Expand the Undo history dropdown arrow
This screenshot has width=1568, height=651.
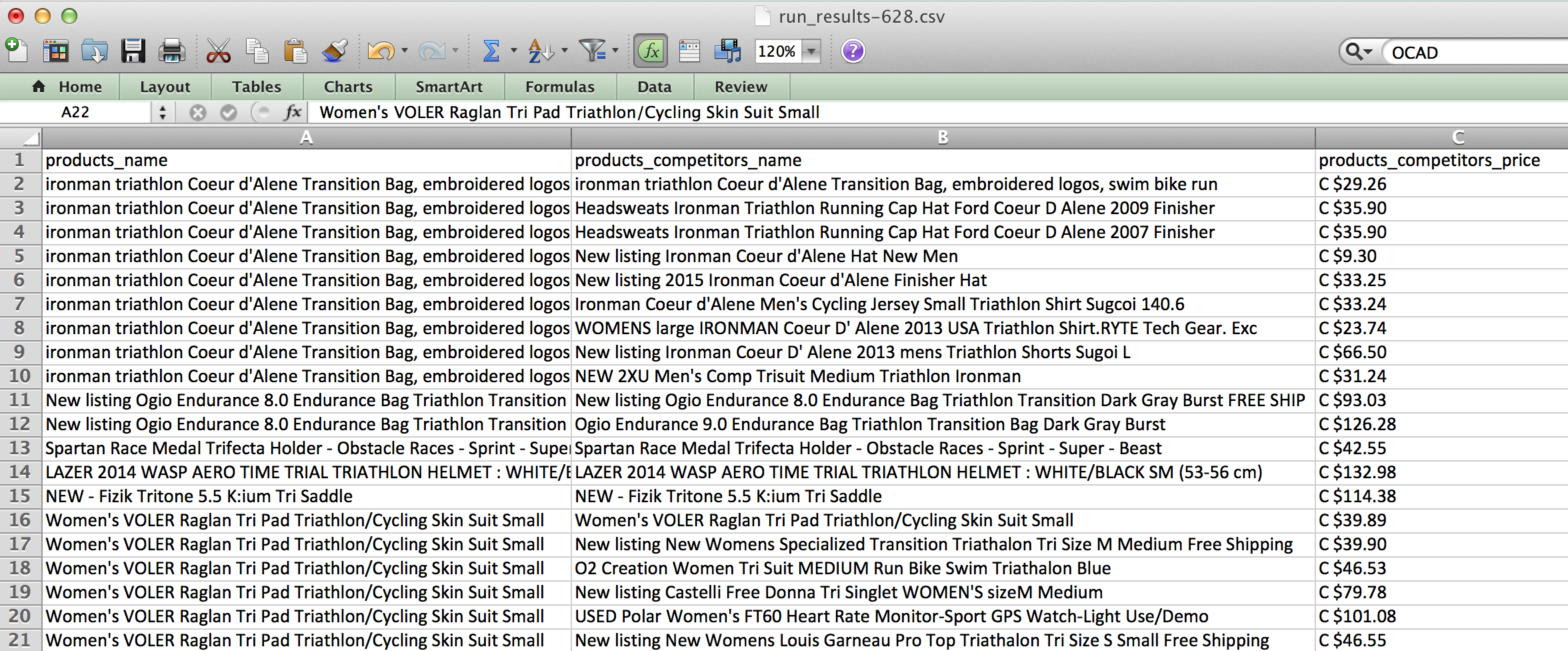(x=404, y=51)
